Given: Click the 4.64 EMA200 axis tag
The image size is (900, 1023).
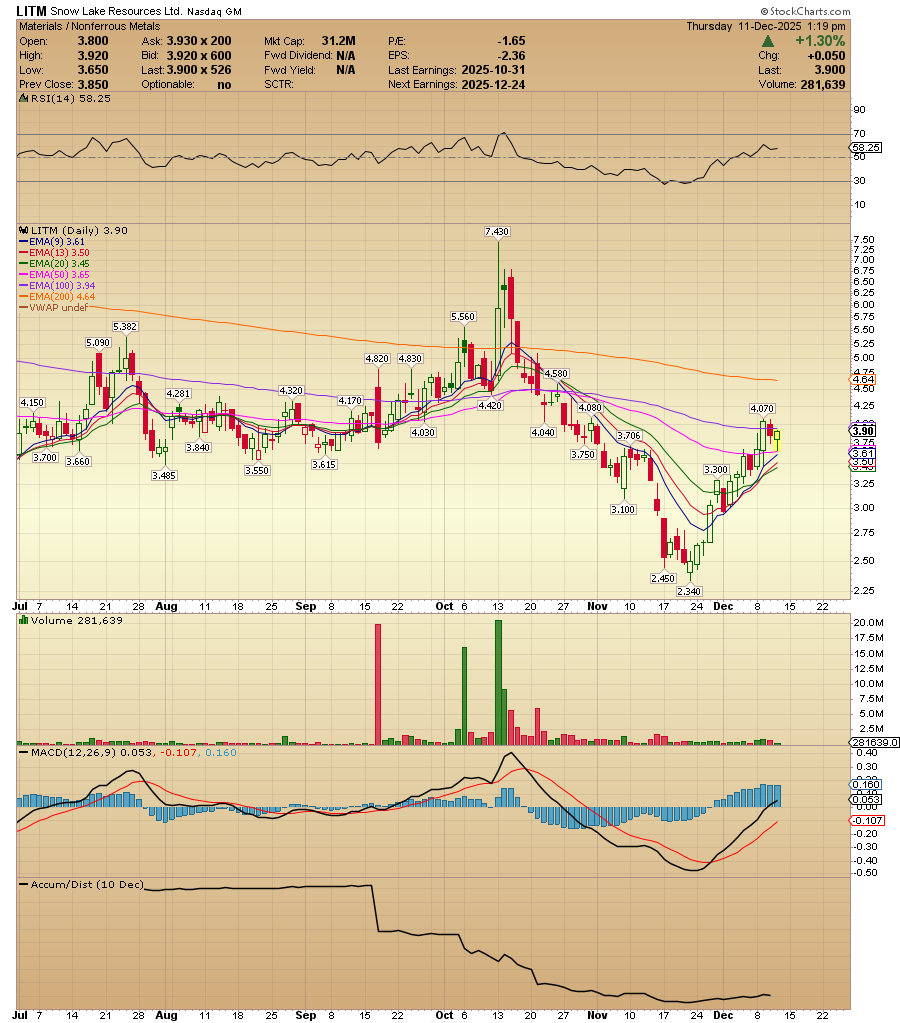Looking at the screenshot, I should [x=863, y=379].
